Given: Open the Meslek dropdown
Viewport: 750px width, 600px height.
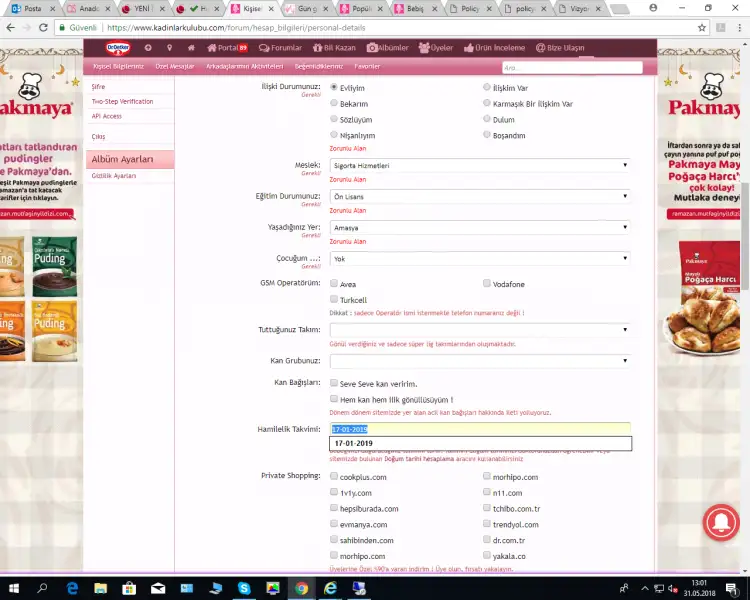Looking at the screenshot, I should (x=479, y=165).
